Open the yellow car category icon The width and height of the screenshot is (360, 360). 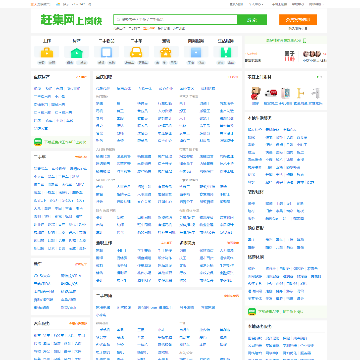pyautogui.click(x=136, y=52)
